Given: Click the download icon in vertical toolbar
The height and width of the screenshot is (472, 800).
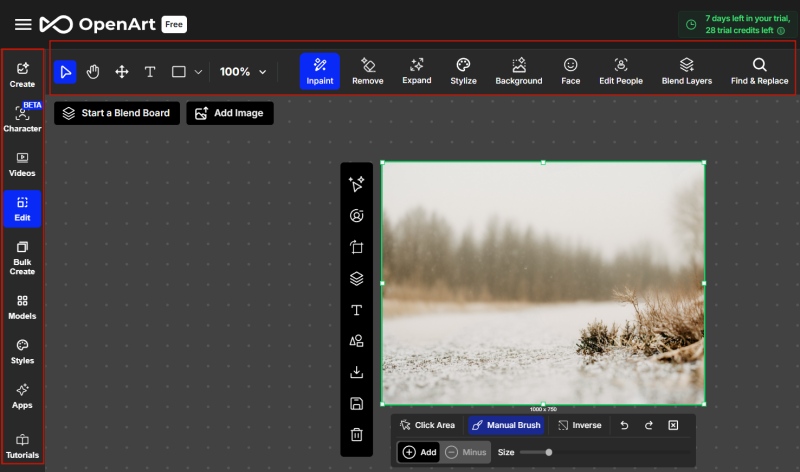Looking at the screenshot, I should pyautogui.click(x=356, y=372).
